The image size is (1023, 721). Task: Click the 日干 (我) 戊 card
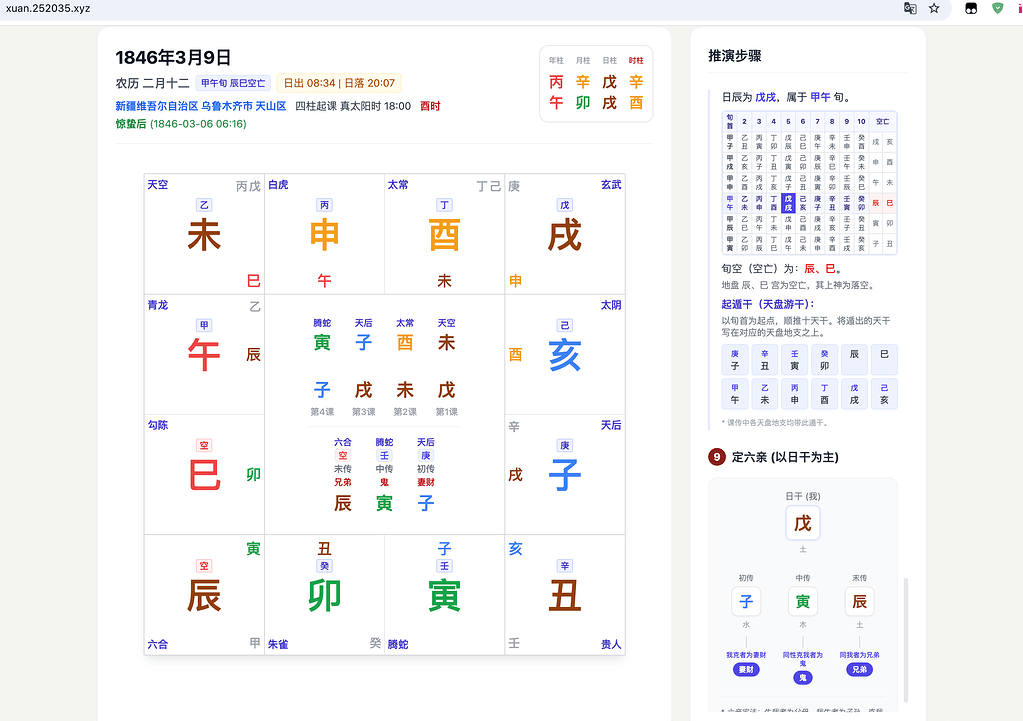point(802,523)
